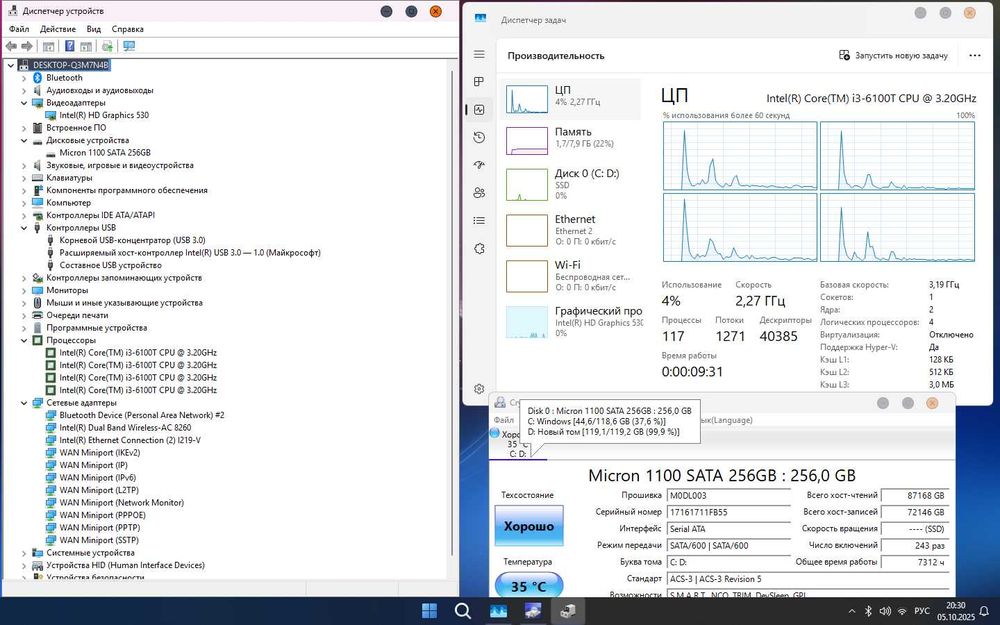Open Task Manager hamburger navigation menu
The image size is (1000, 625).
[x=480, y=55]
